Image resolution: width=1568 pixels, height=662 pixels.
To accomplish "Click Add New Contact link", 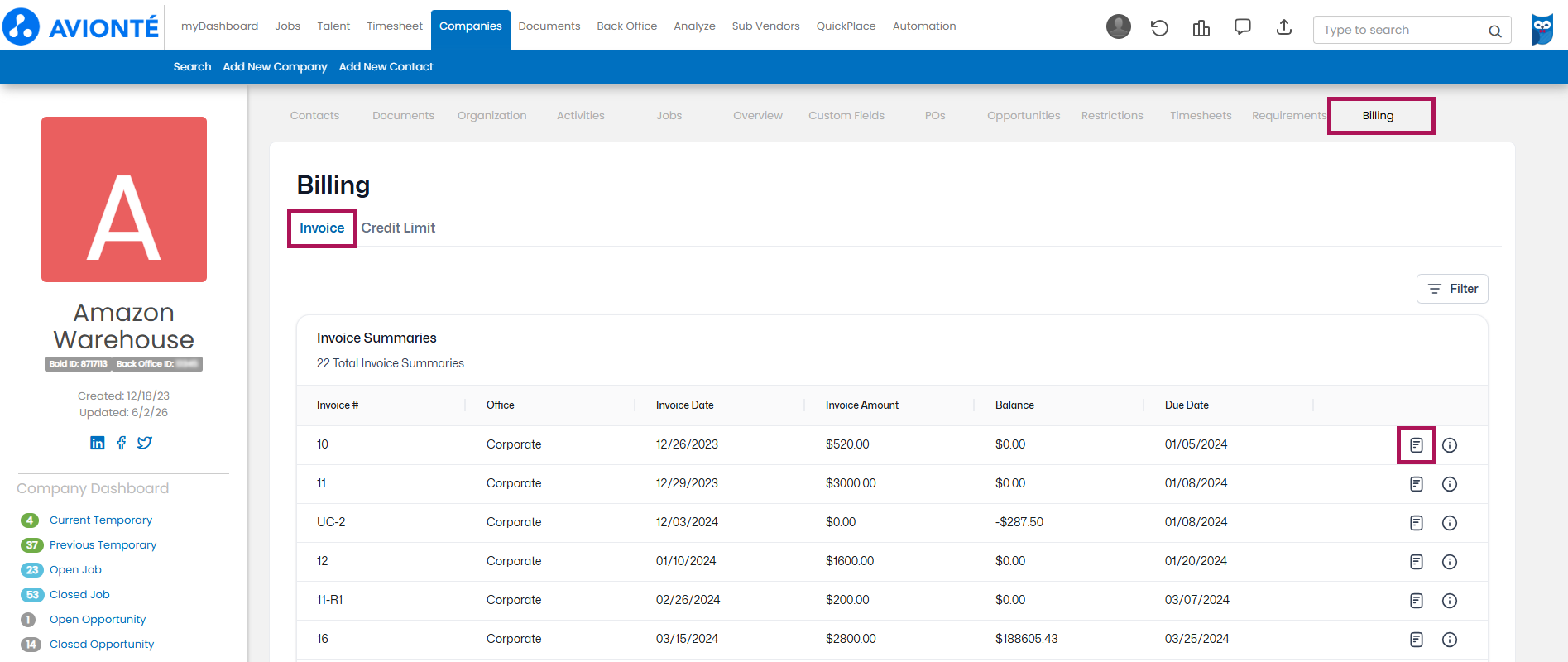I will 386,67.
